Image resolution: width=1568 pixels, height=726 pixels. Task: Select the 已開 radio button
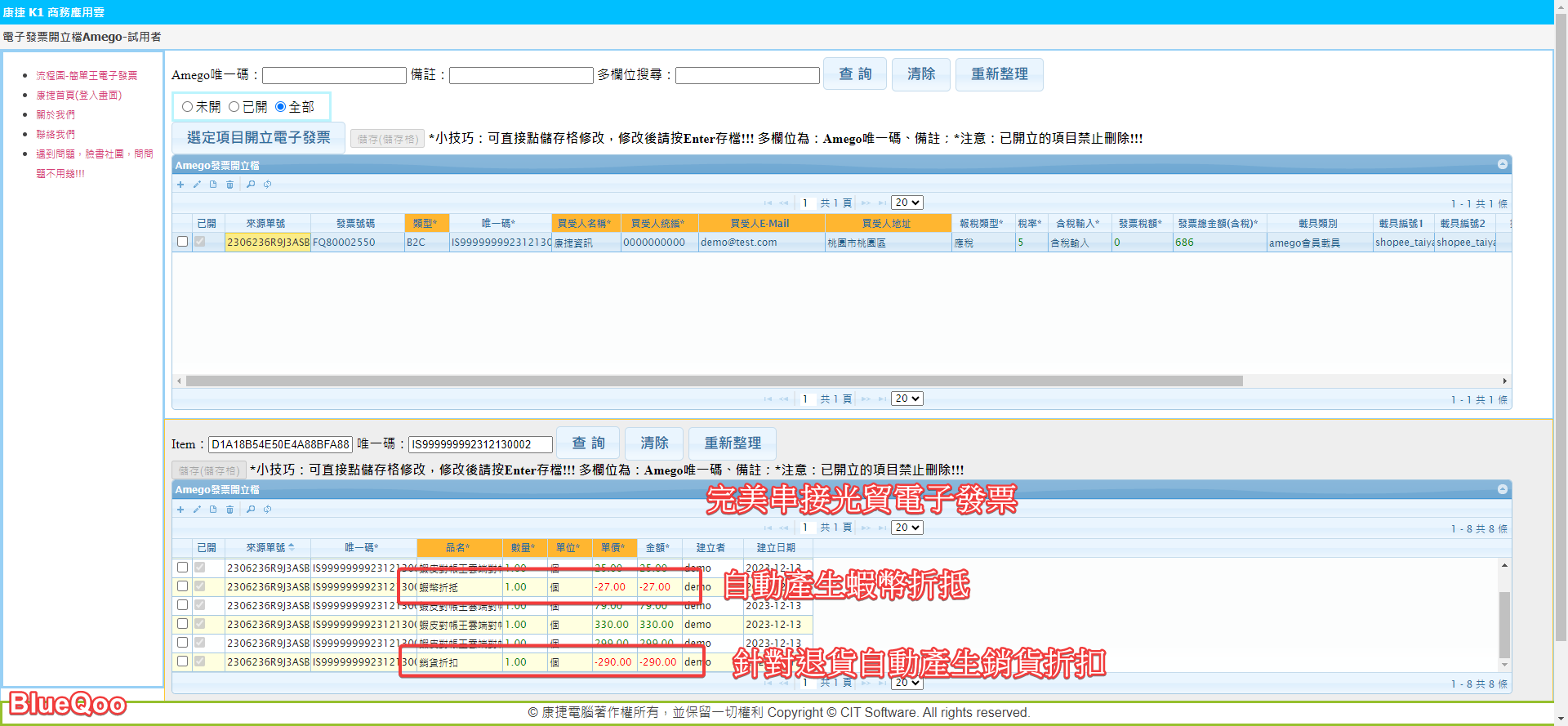(x=234, y=107)
